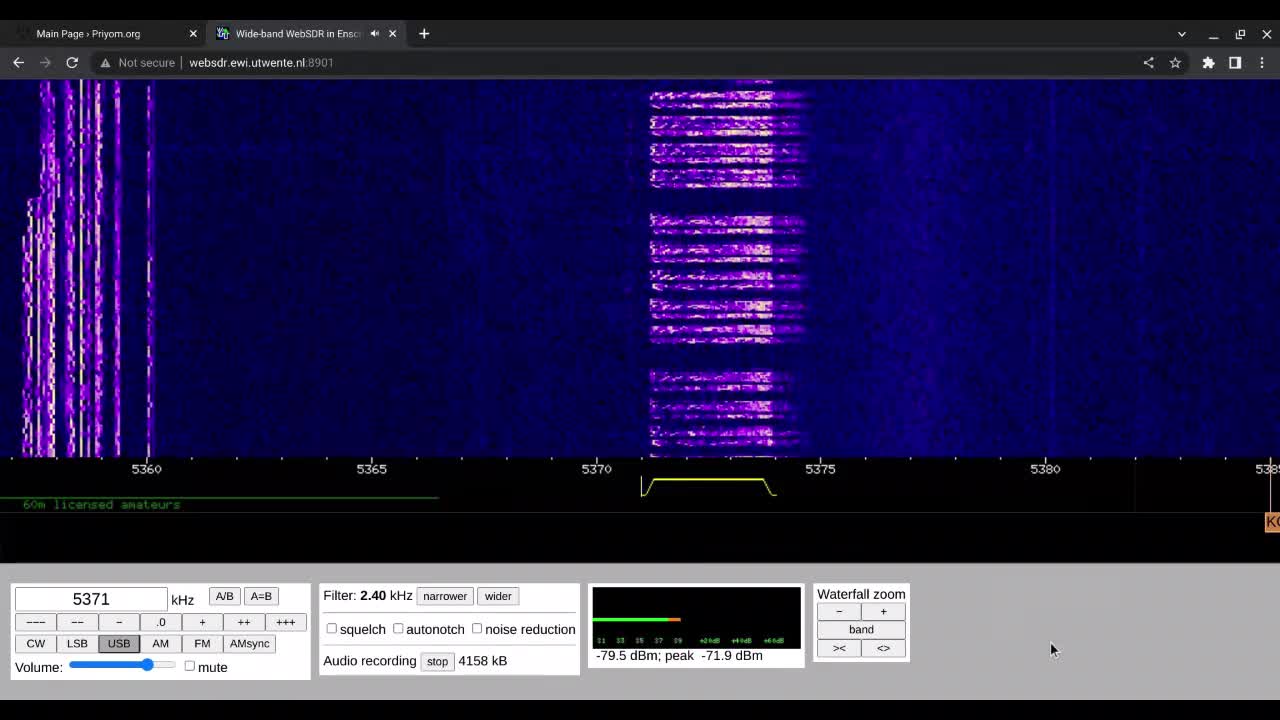Mute the WebSDR tab audio icon
The image size is (1280, 720).
375,33
